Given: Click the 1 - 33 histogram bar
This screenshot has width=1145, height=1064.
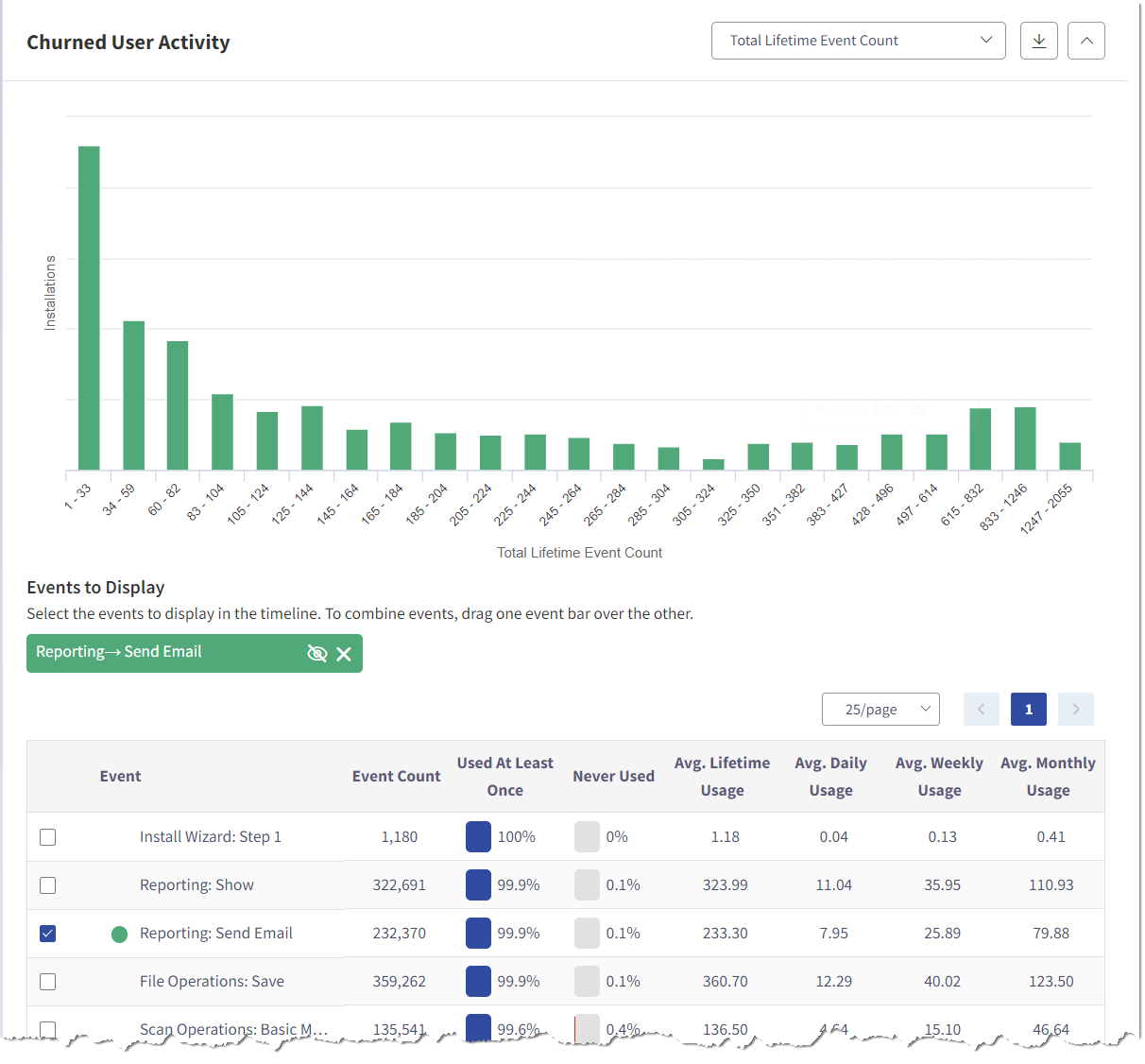Looking at the screenshot, I should [x=89, y=308].
